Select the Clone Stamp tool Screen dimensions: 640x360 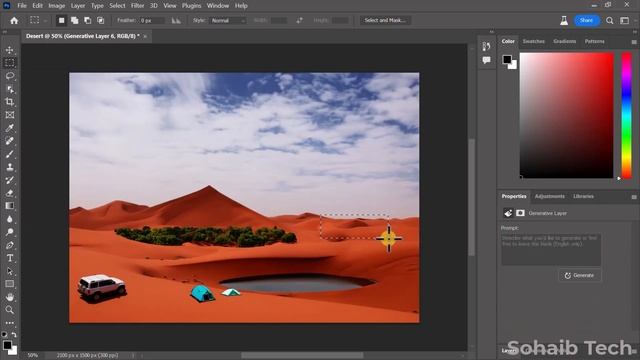[9, 167]
